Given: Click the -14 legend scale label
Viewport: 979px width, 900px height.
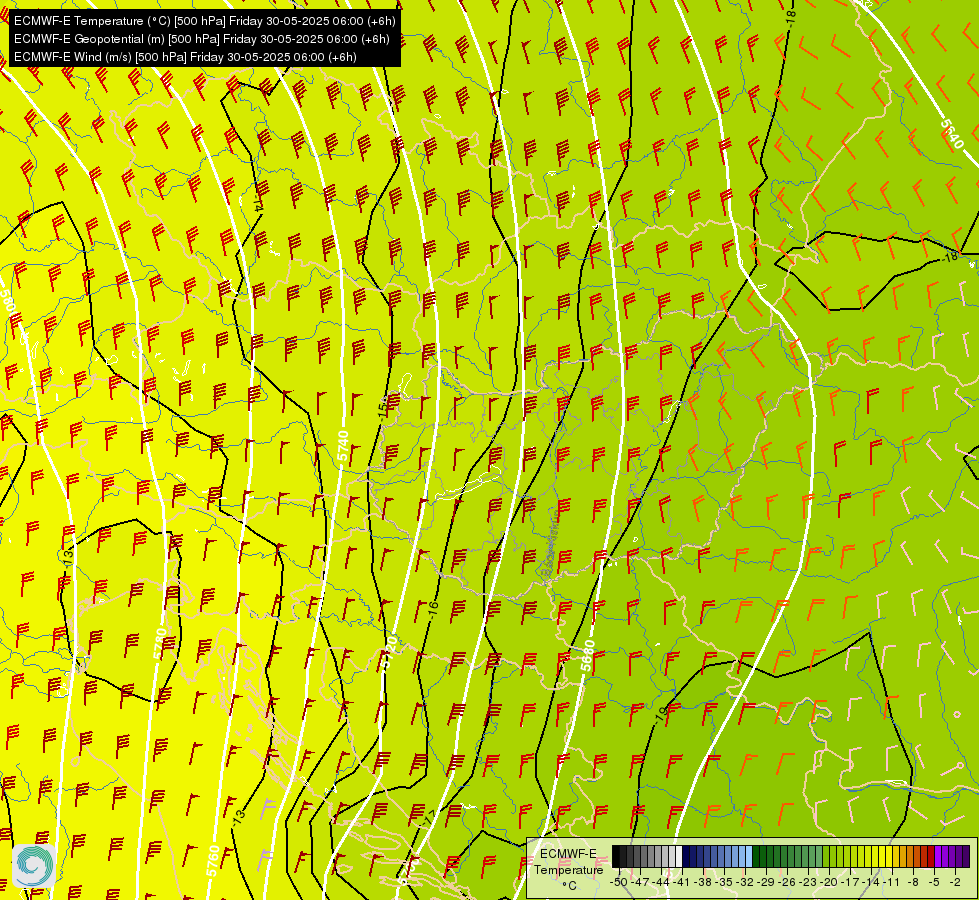Looking at the screenshot, I should point(871,882).
